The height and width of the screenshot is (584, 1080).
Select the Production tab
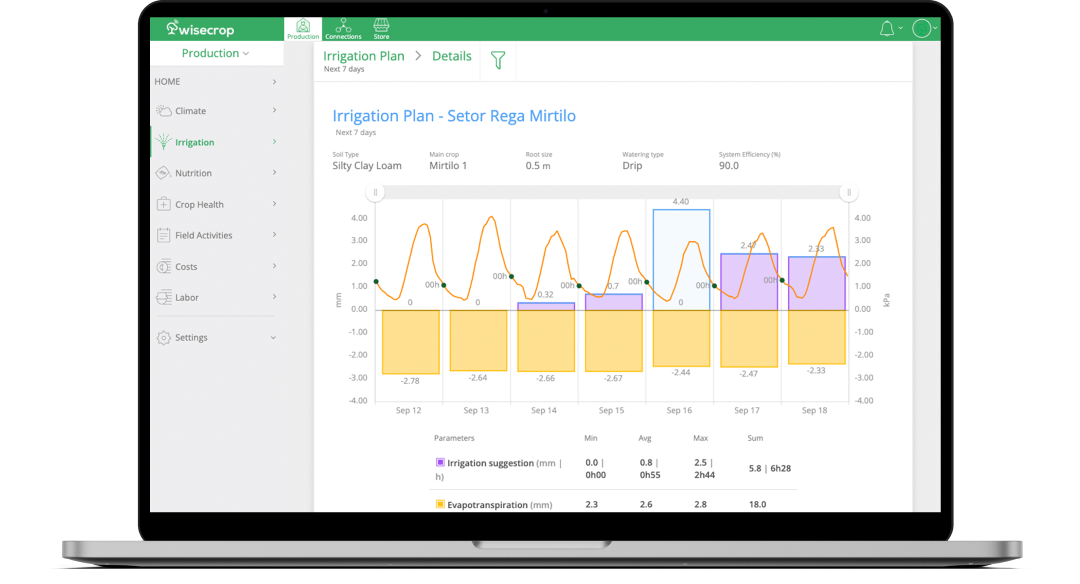(x=303, y=29)
